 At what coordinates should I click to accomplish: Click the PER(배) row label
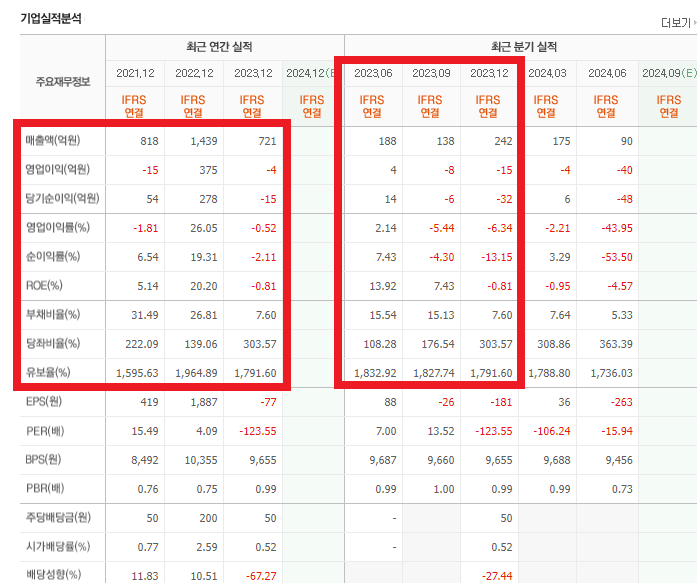45,431
